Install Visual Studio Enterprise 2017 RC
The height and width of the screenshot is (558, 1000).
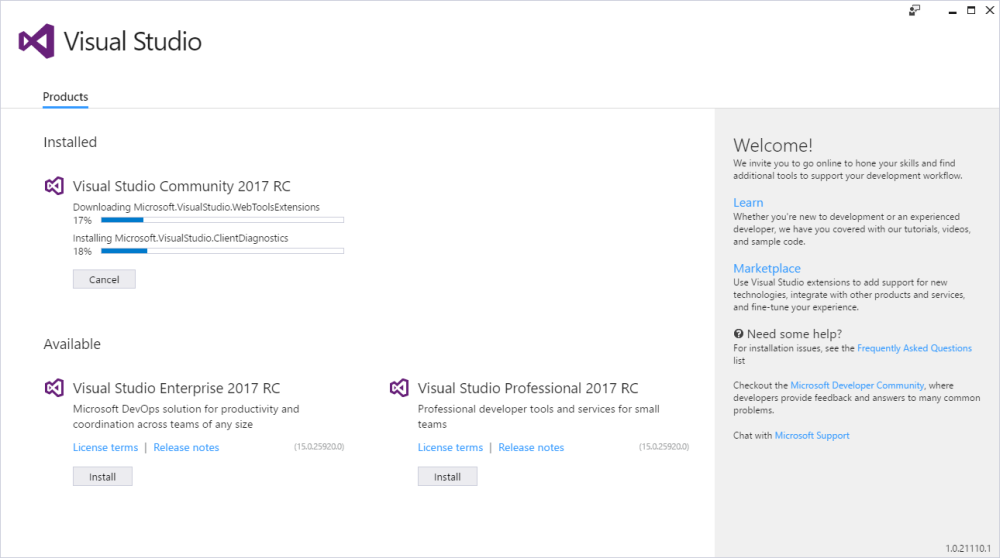(103, 476)
